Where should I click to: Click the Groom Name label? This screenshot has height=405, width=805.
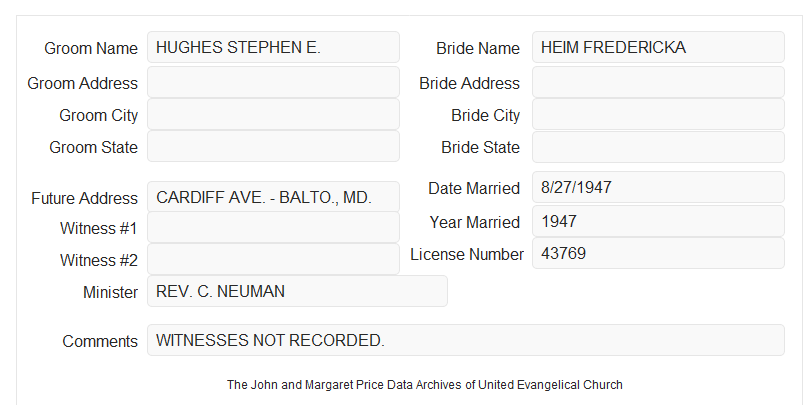tap(91, 48)
